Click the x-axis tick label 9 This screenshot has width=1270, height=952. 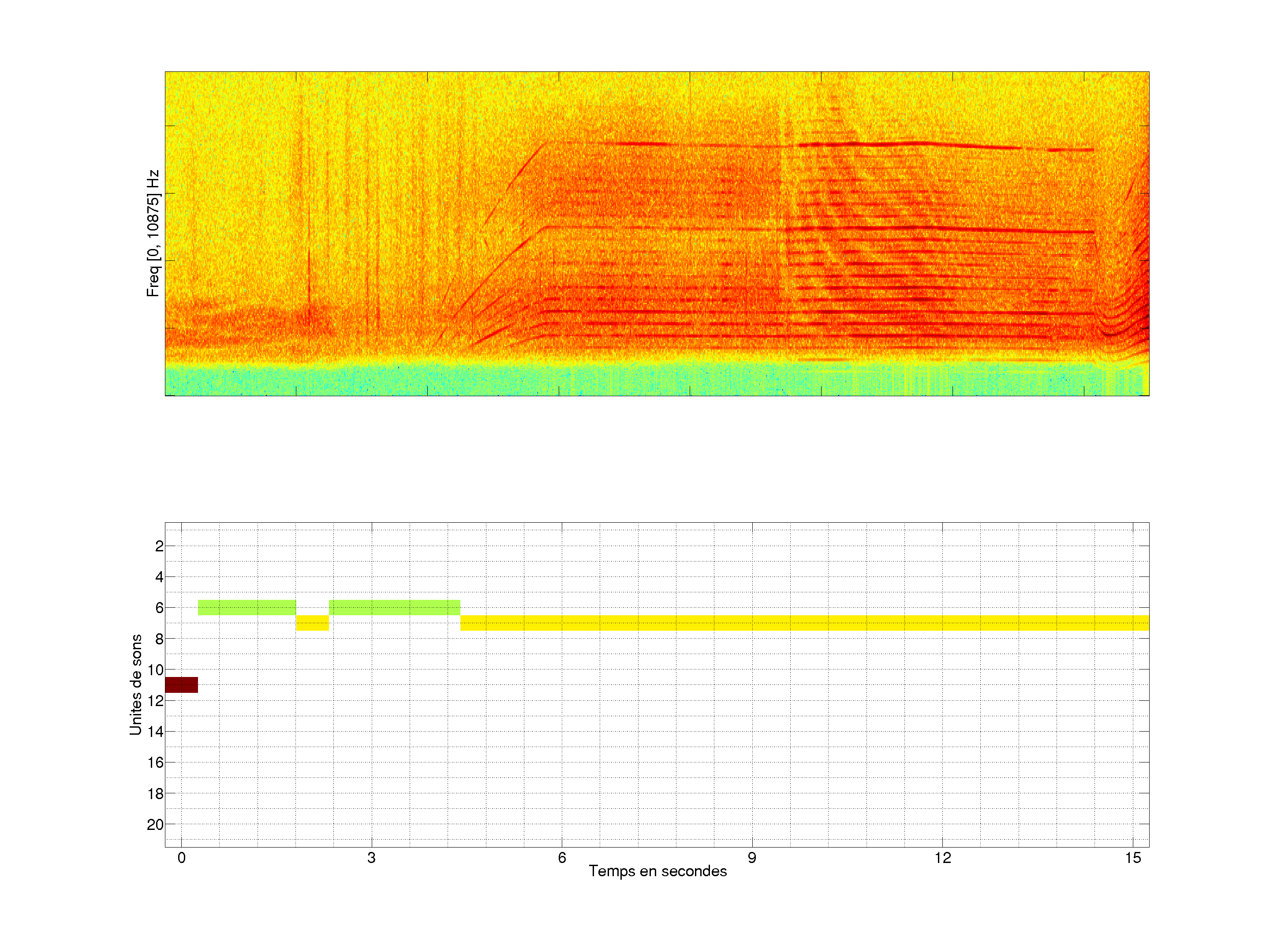(752, 858)
